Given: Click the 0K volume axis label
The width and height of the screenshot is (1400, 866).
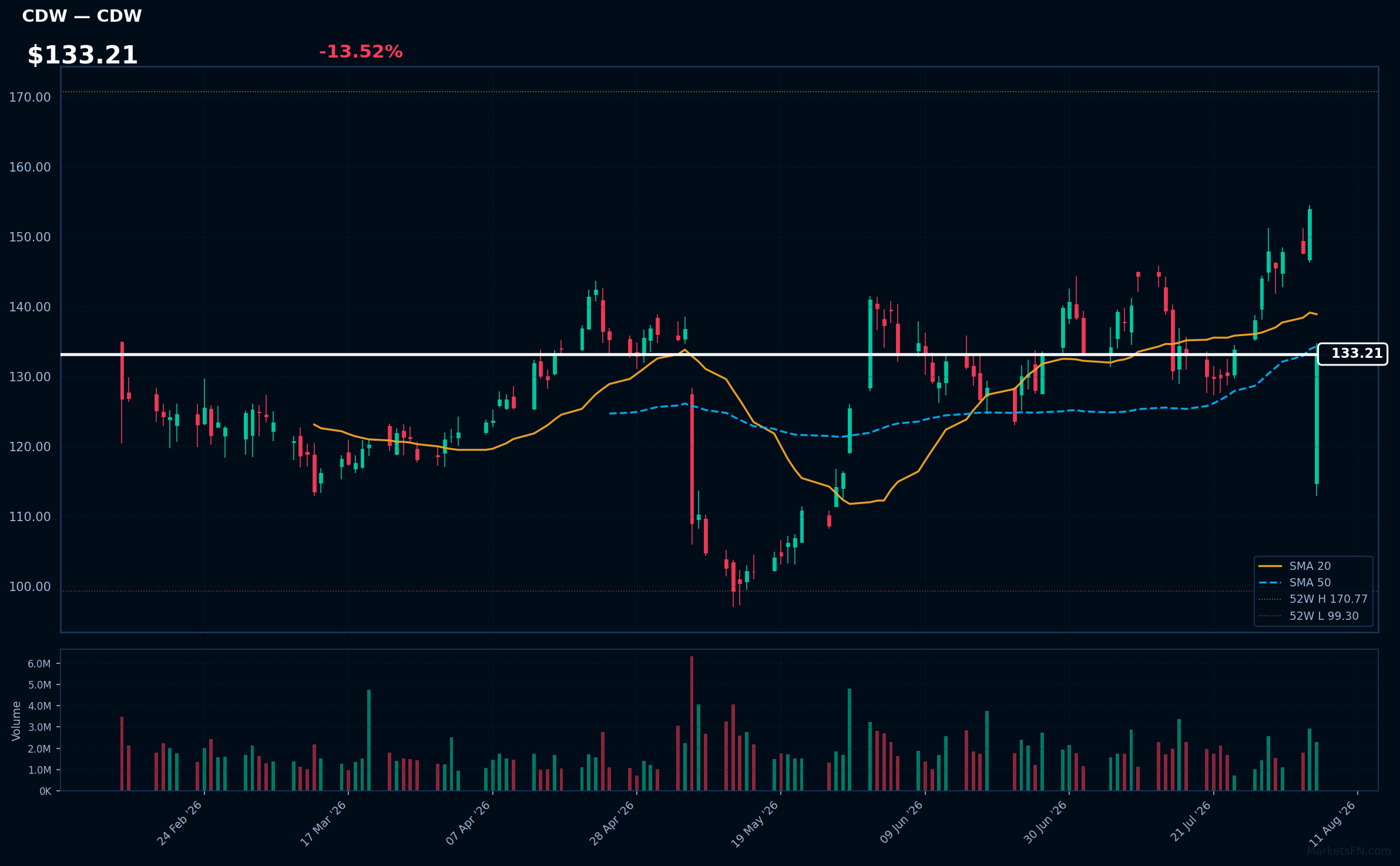Looking at the screenshot, I should pos(45,791).
